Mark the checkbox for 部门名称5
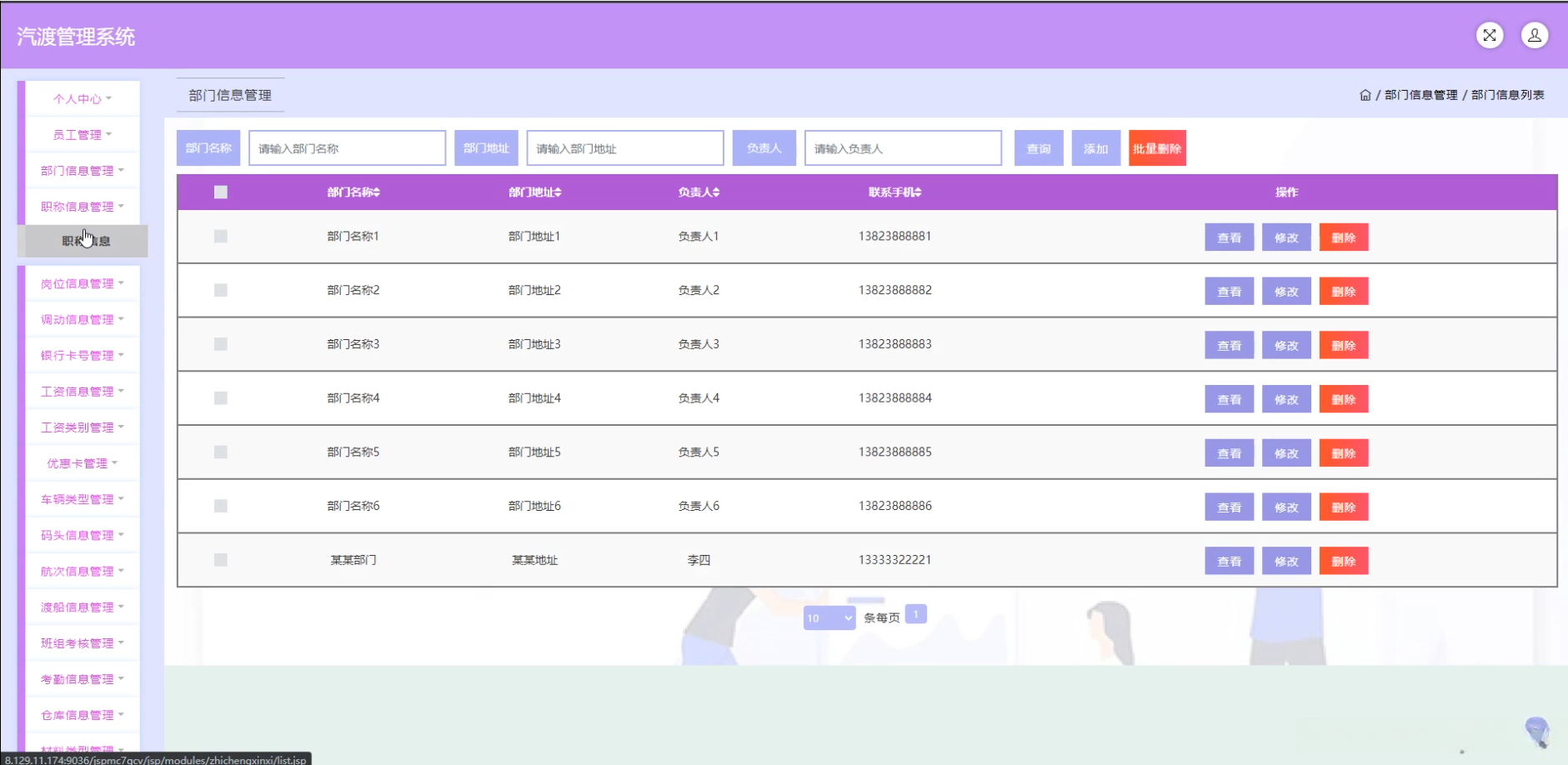This screenshot has height=765, width=1568. coord(221,452)
